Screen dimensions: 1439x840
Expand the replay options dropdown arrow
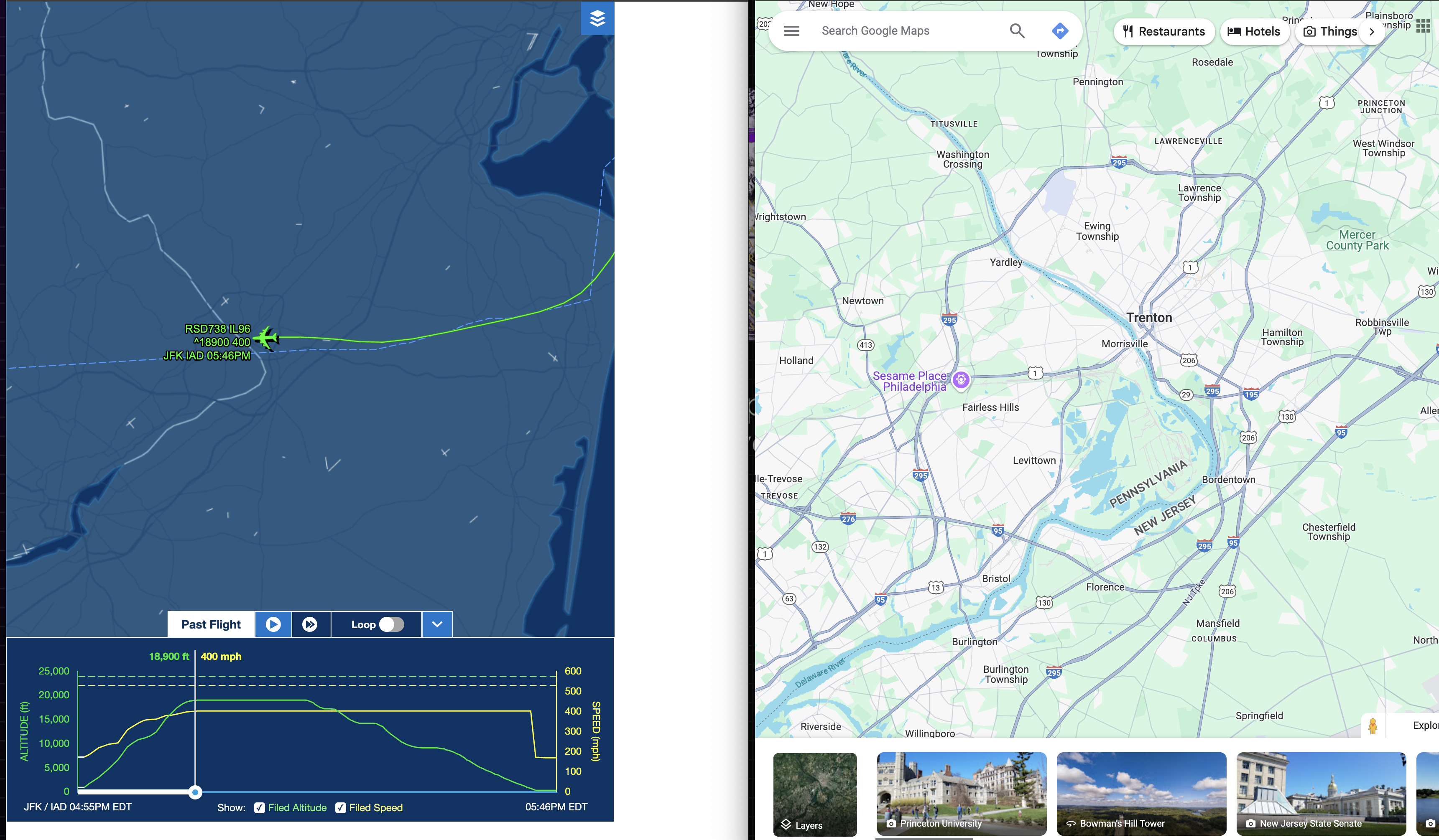[437, 624]
